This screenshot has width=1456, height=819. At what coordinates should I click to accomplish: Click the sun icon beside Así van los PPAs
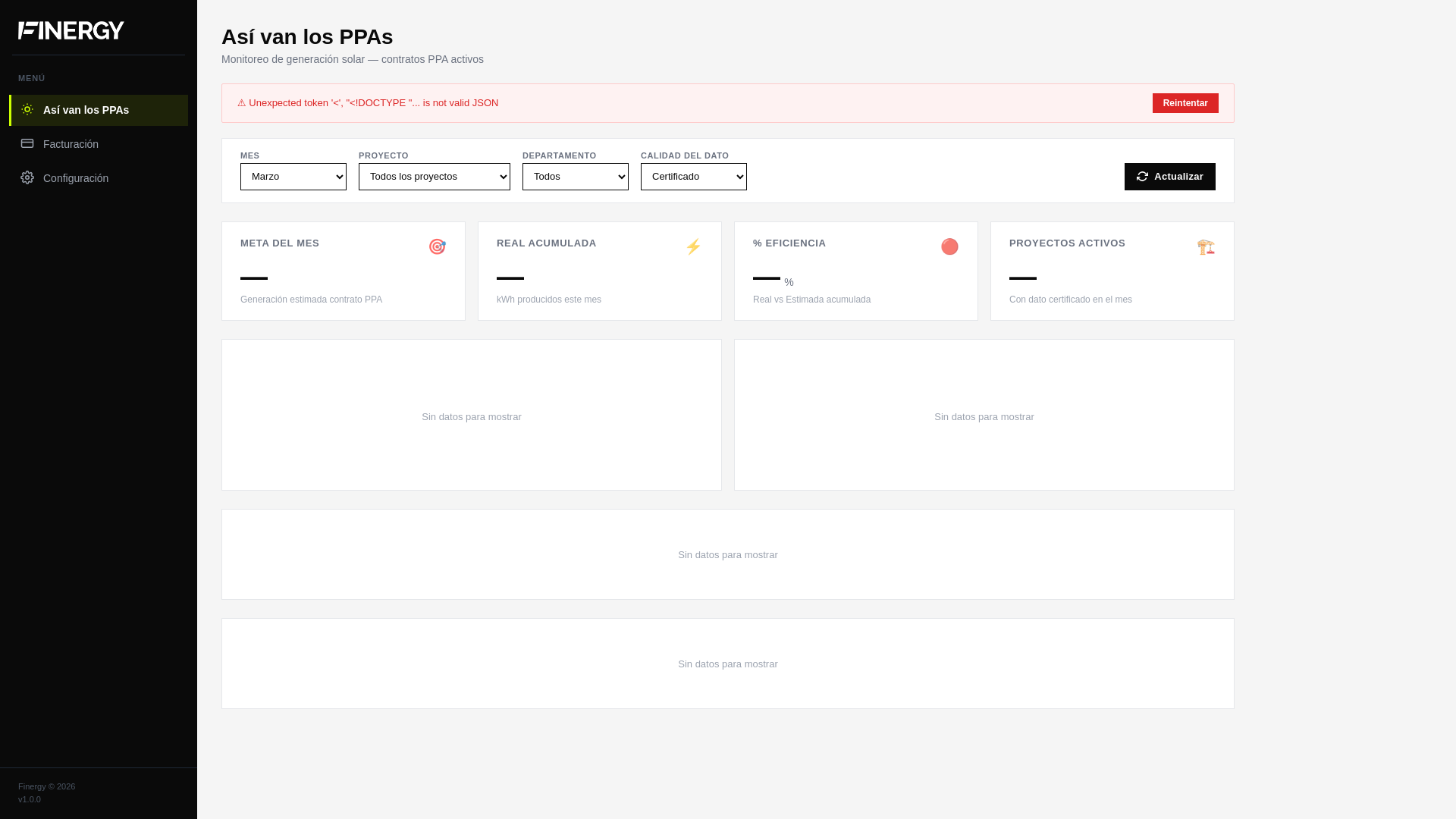point(27,109)
